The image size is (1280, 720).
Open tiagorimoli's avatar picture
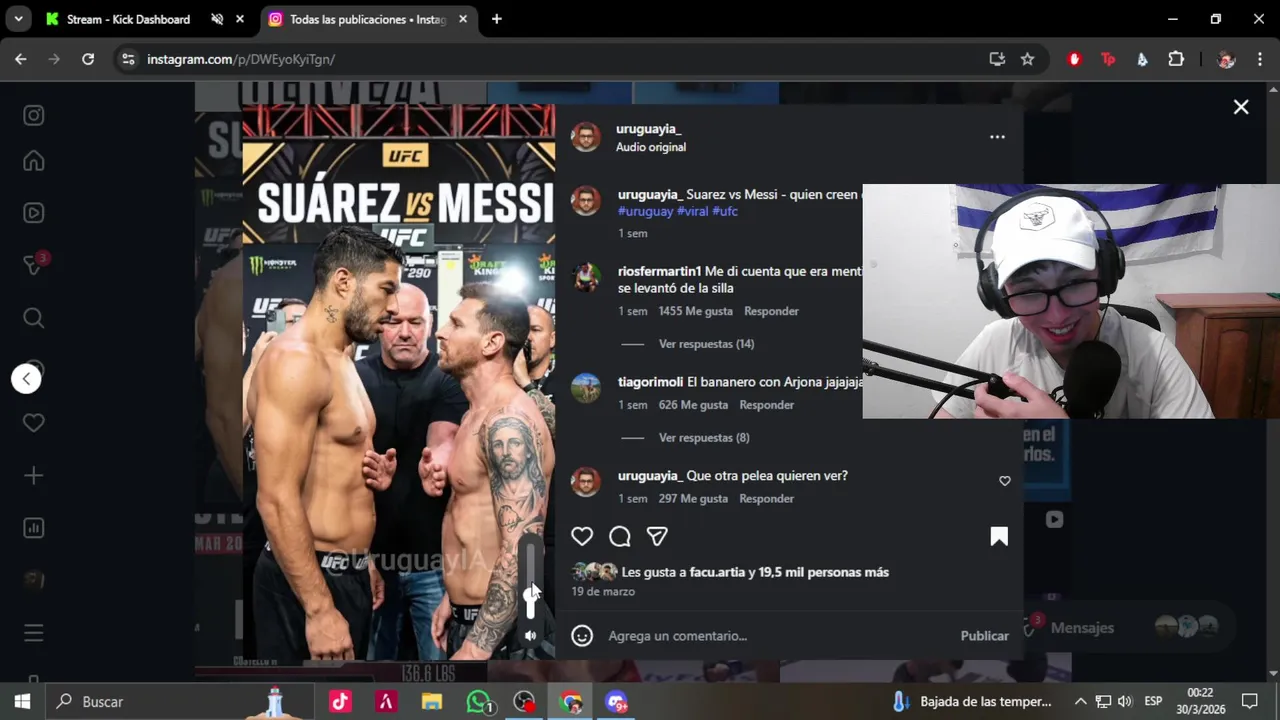tap(585, 388)
